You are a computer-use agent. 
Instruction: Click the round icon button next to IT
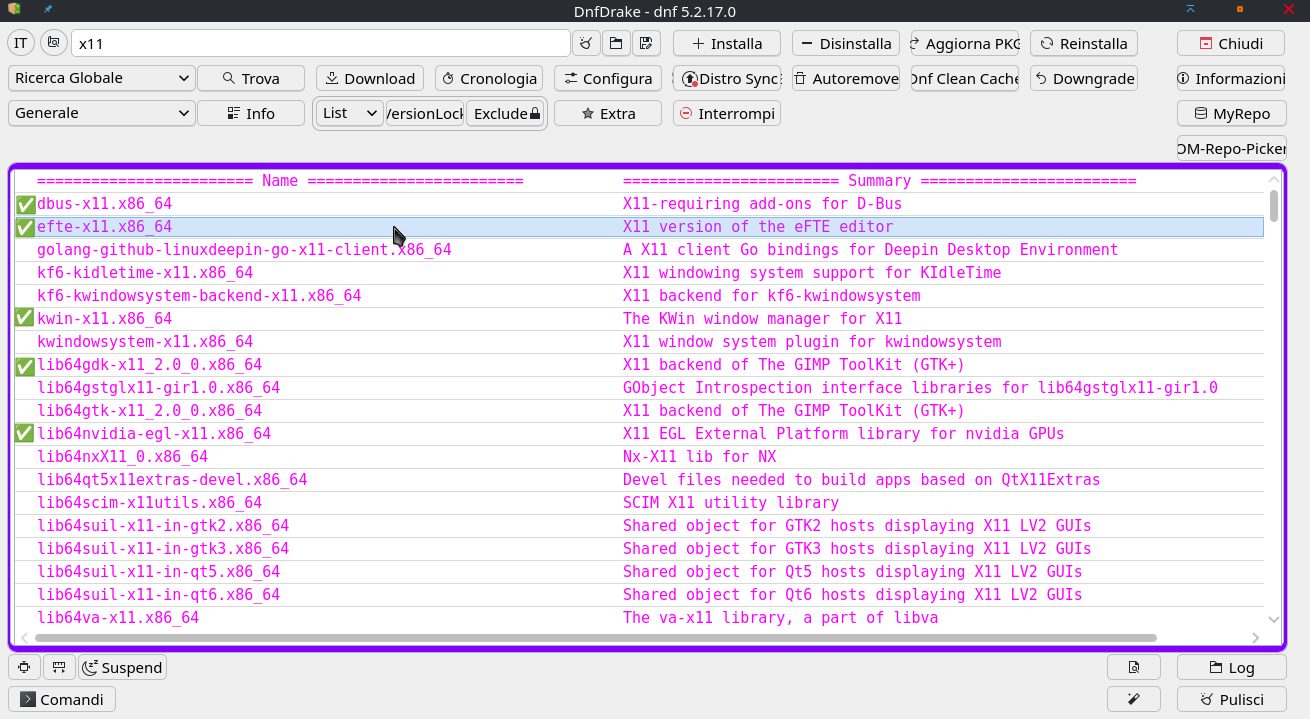pos(53,43)
